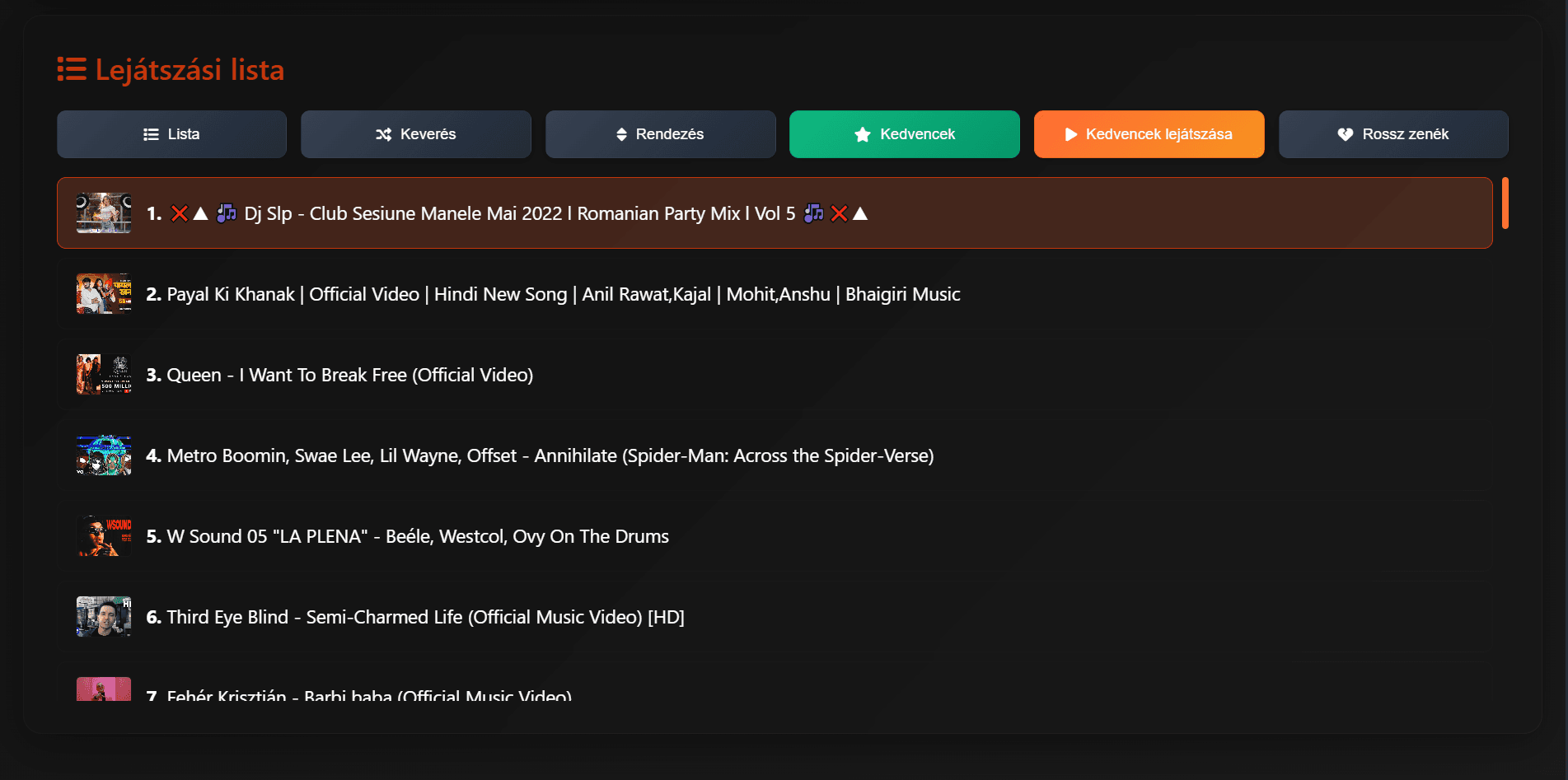
Task: Click the Dj Slp track thumbnail
Action: click(x=104, y=213)
